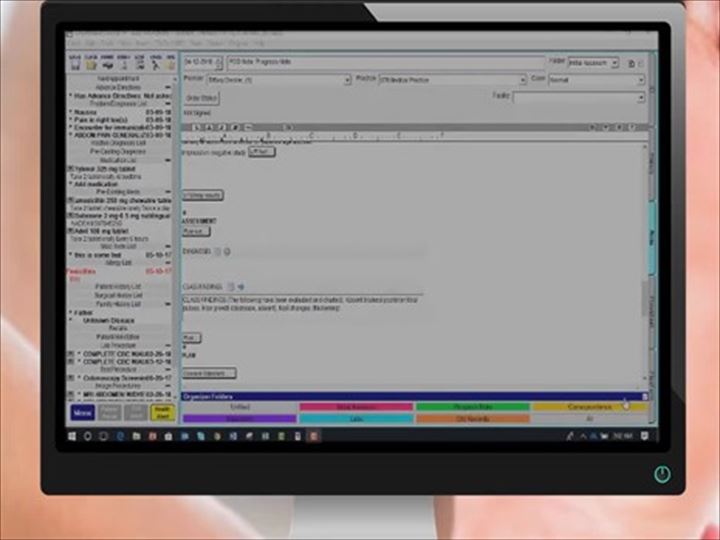Image resolution: width=720 pixels, height=540 pixels.
Task: Open the Practice dropdown
Action: (522, 79)
